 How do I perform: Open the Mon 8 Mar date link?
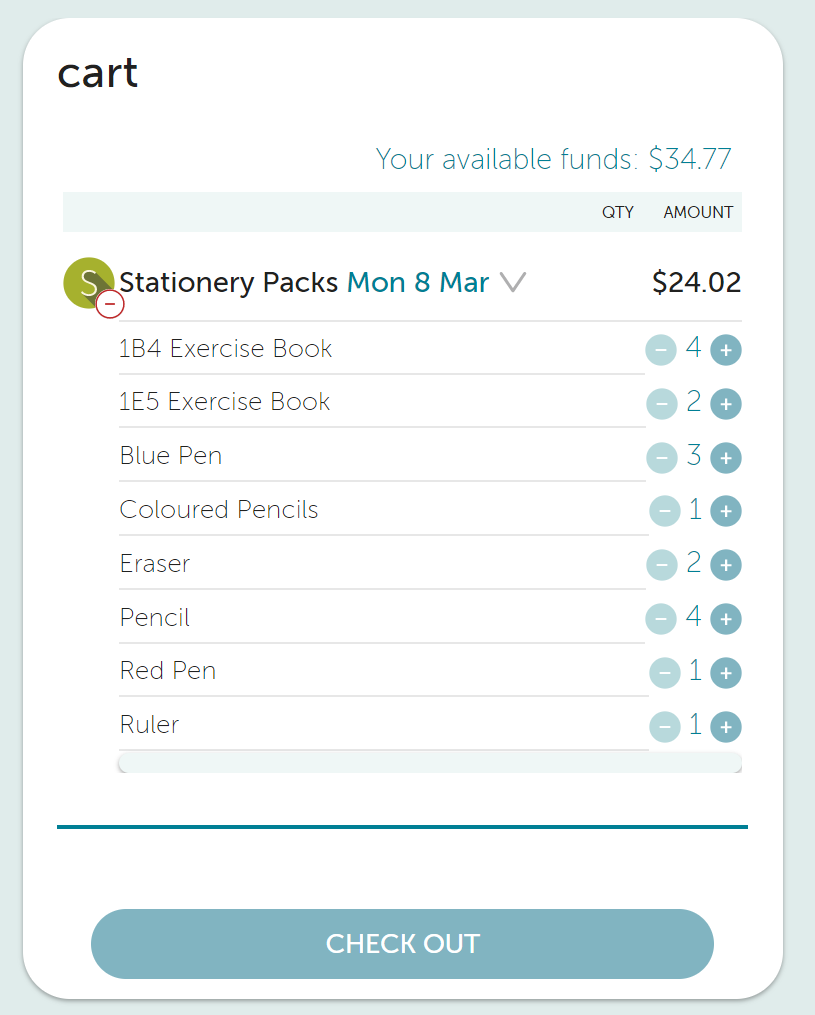[418, 282]
